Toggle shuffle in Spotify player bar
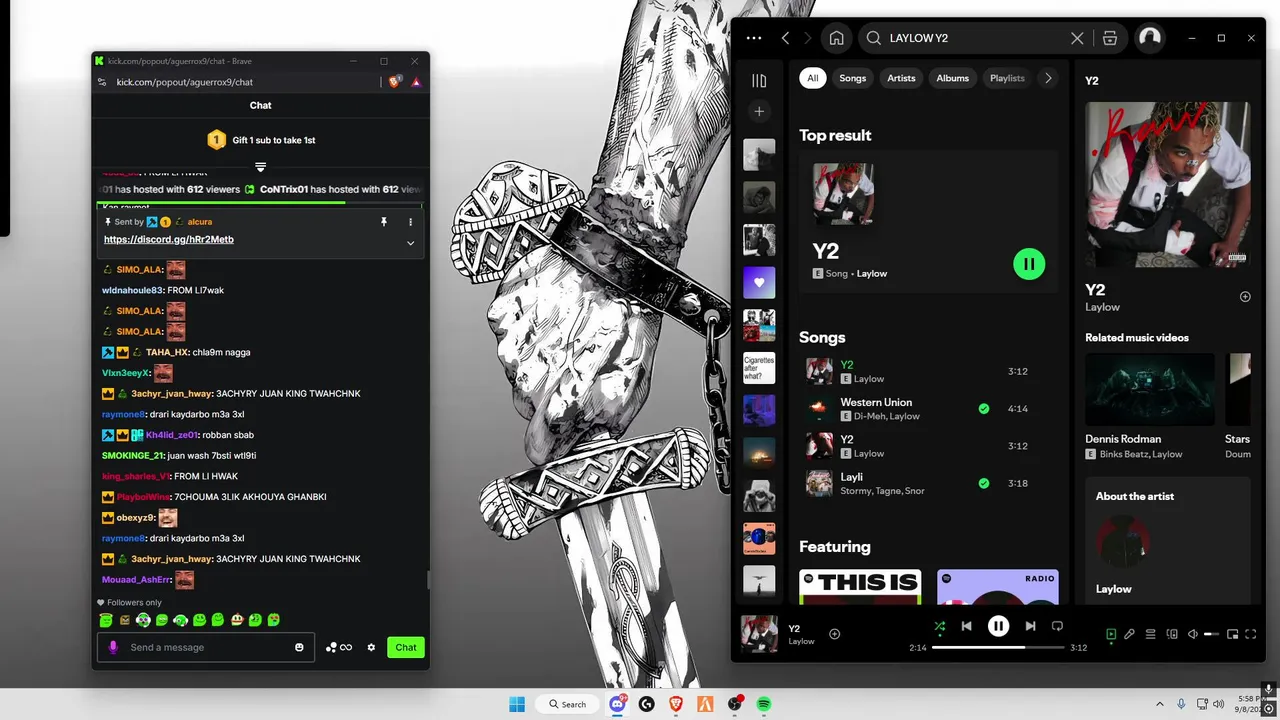The image size is (1280, 720). (x=939, y=626)
